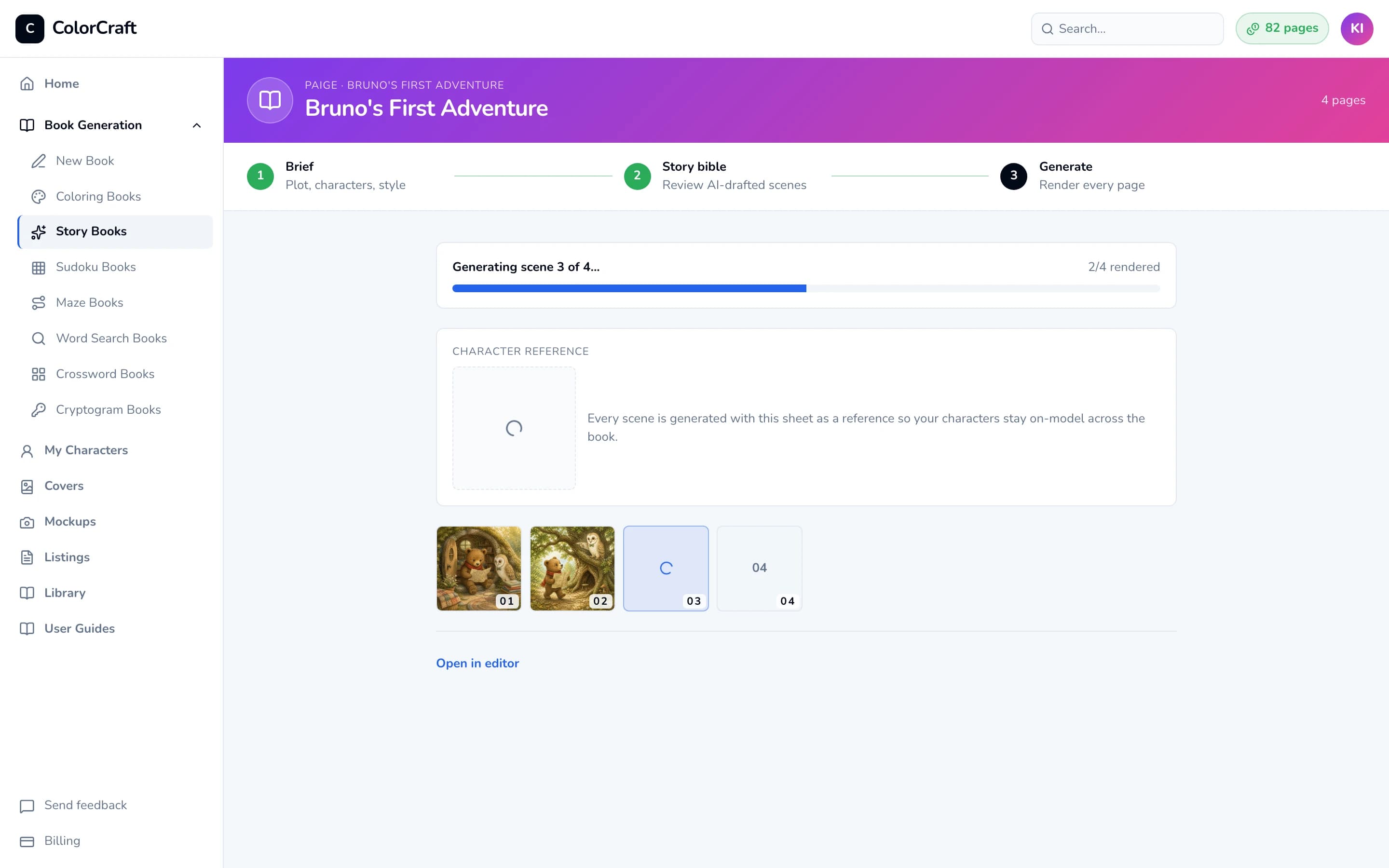Image resolution: width=1389 pixels, height=868 pixels.
Task: Click the Cryptogram Books key icon
Action: point(39,410)
